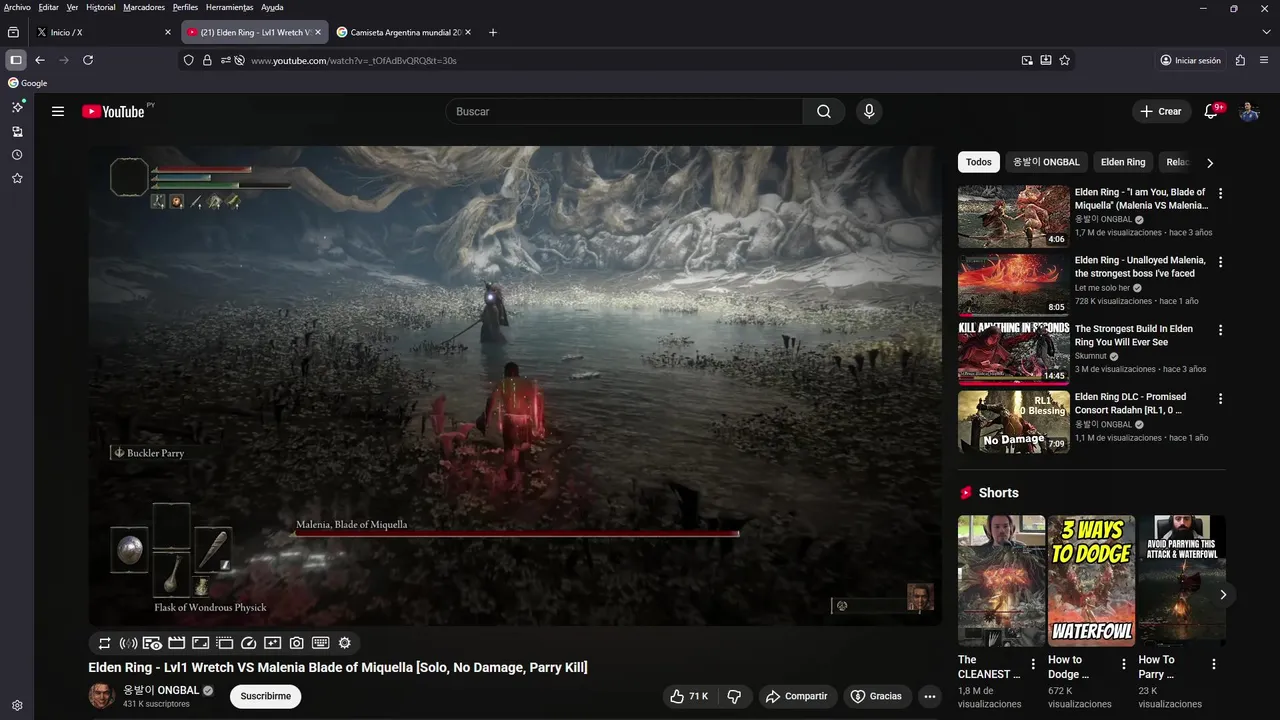1280x720 pixels.
Task: Open browser history clock in sidebar
Action: coord(17,155)
